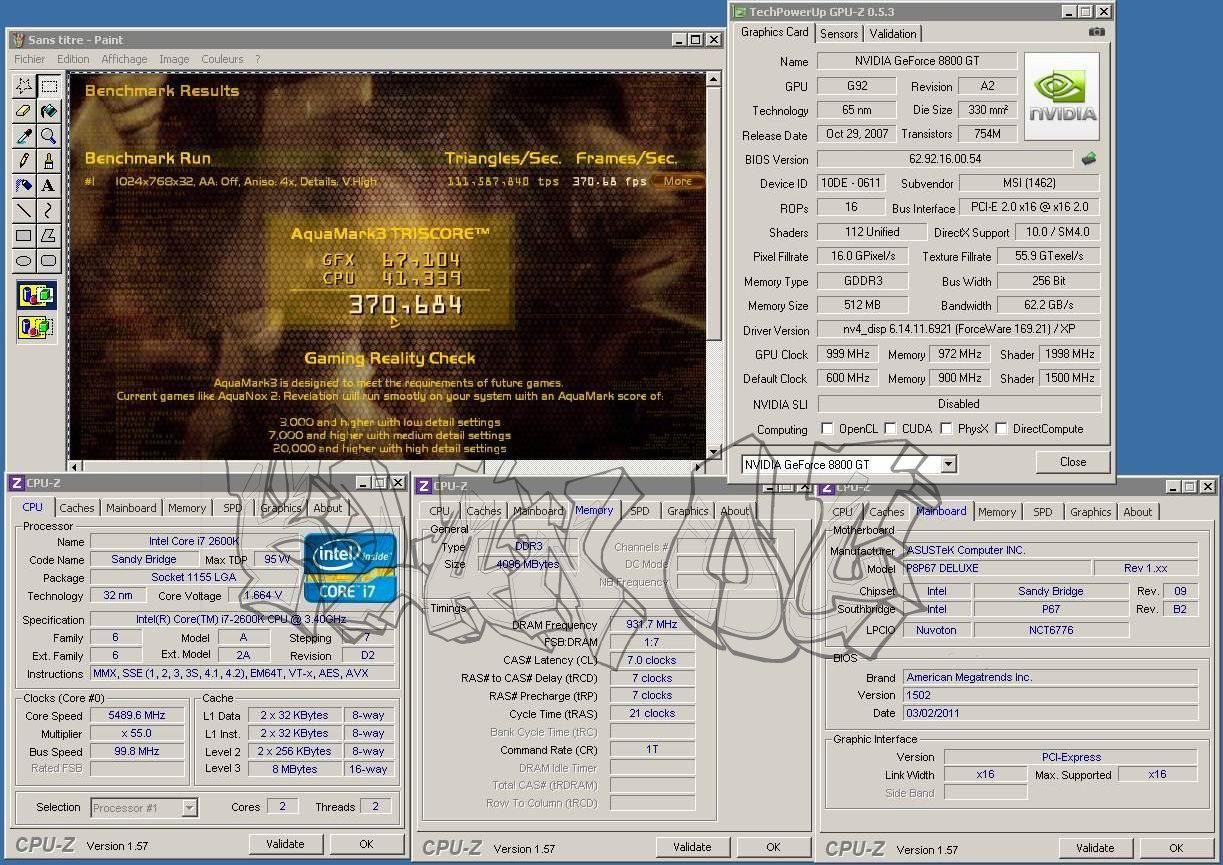Click the Core Speed value 5489.6 MHz
This screenshot has height=865, width=1223.
click(137, 716)
